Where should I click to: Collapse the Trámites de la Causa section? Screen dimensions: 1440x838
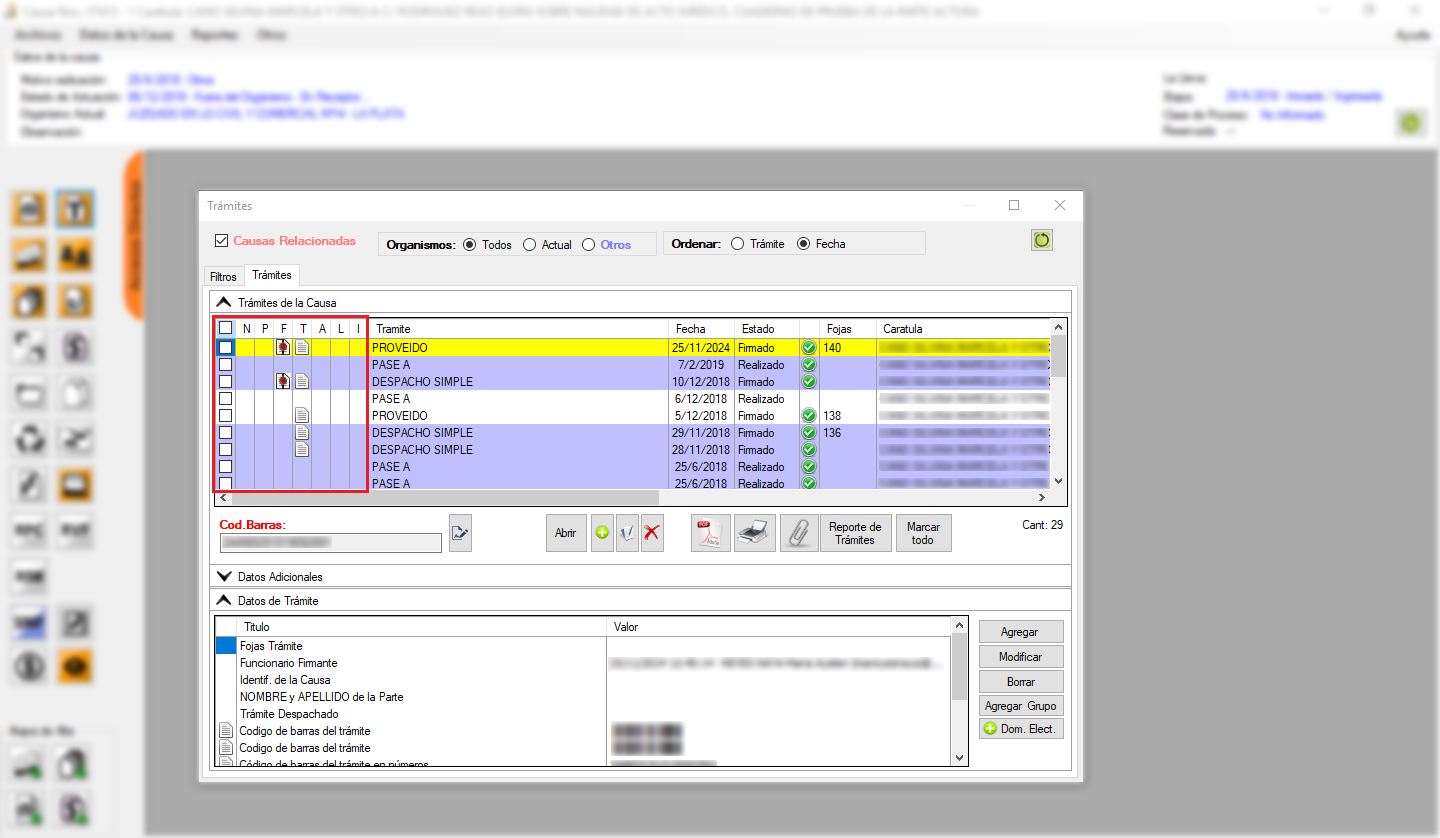224,302
